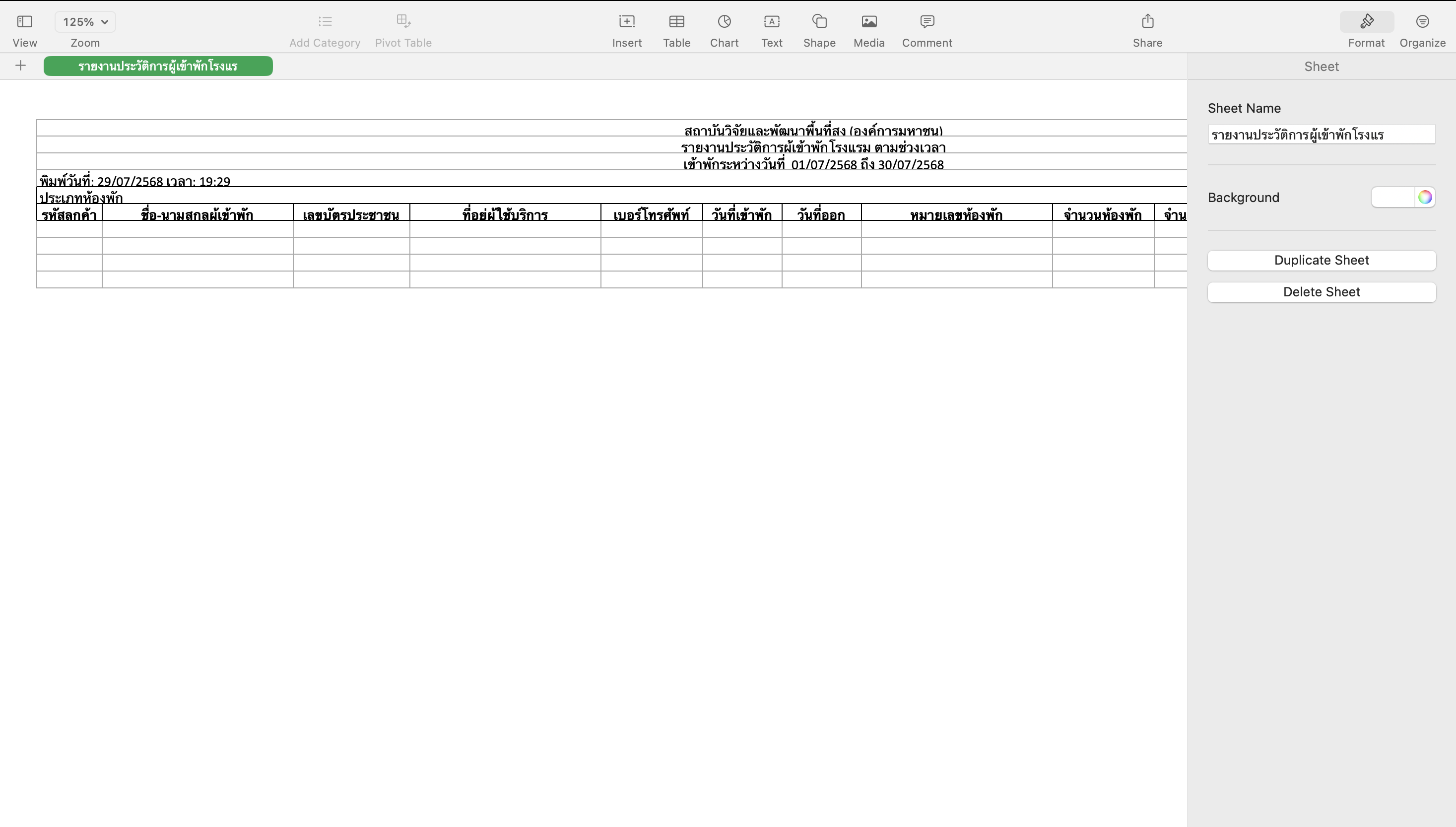The height and width of the screenshot is (827, 1456).
Task: Toggle the Format inspector panel
Action: click(1366, 21)
